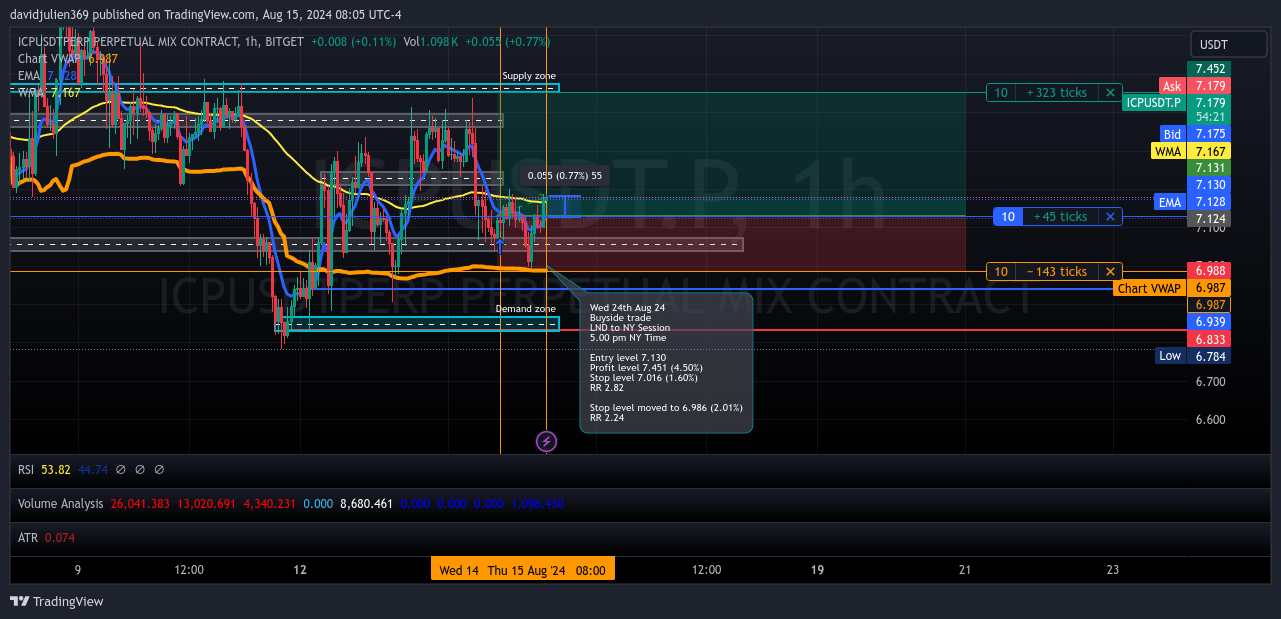The height and width of the screenshot is (619, 1281).
Task: Click the first RSI empty-value symbol
Action: [121, 469]
